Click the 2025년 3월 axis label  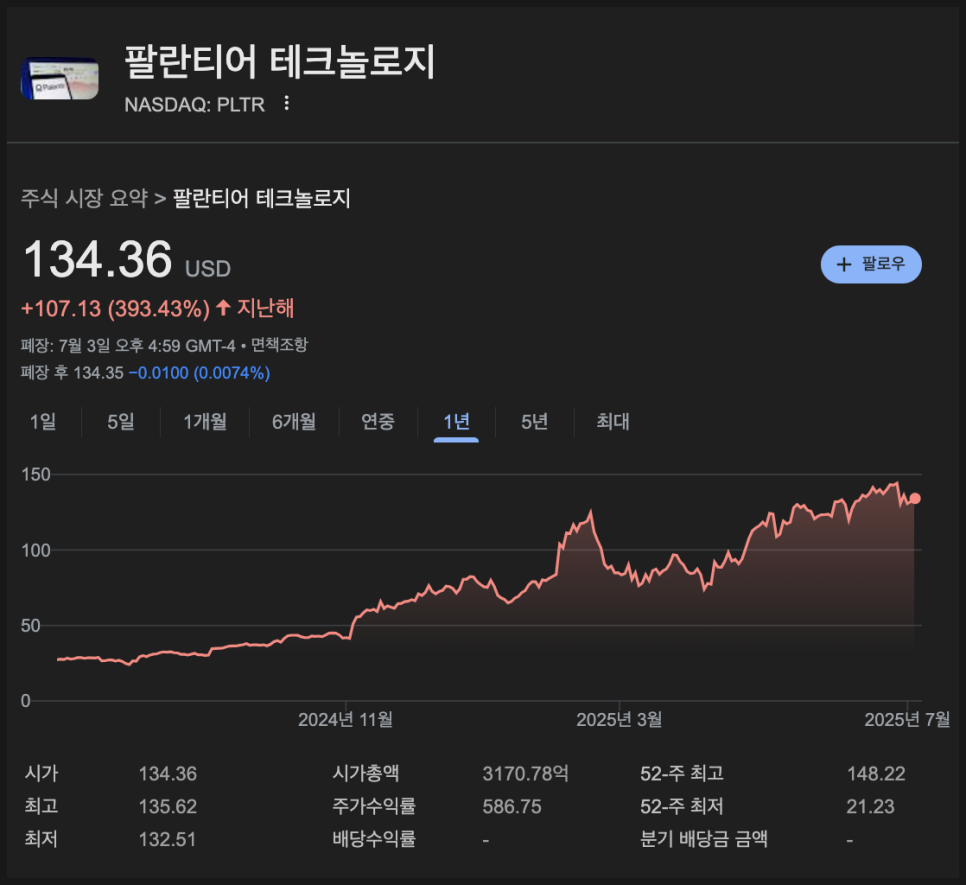pos(619,719)
